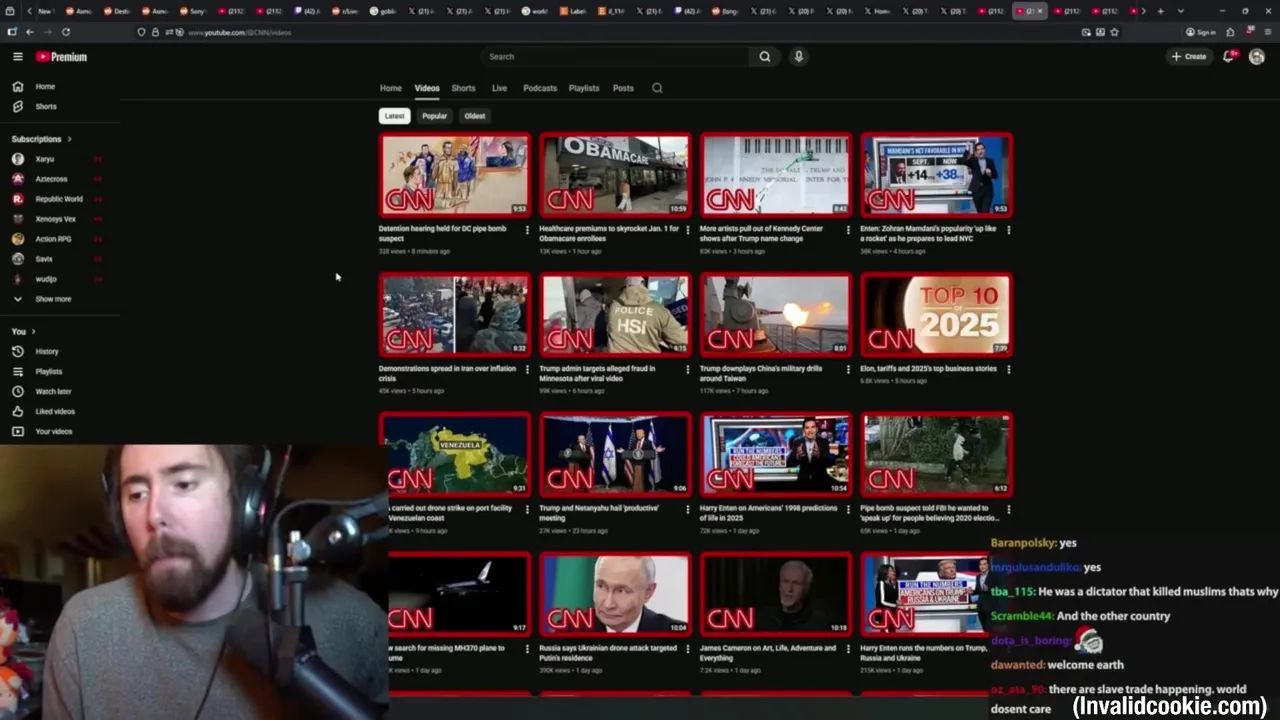Switch to the channel Shorts tab

tap(463, 88)
